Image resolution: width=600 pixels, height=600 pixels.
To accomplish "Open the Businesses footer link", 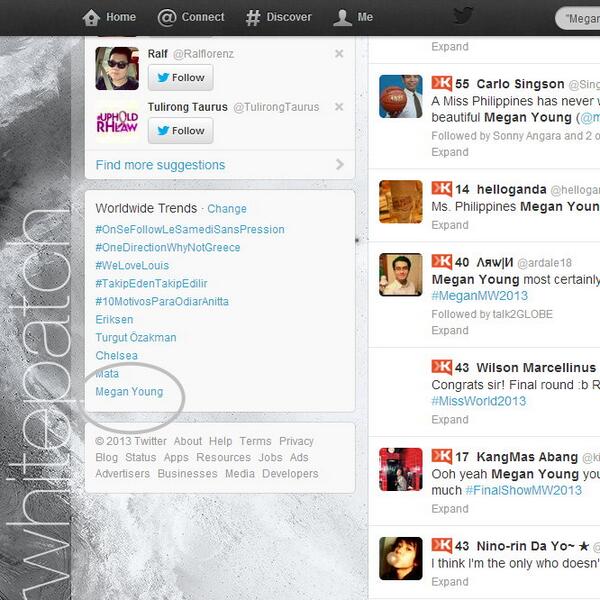I will click(x=188, y=474).
